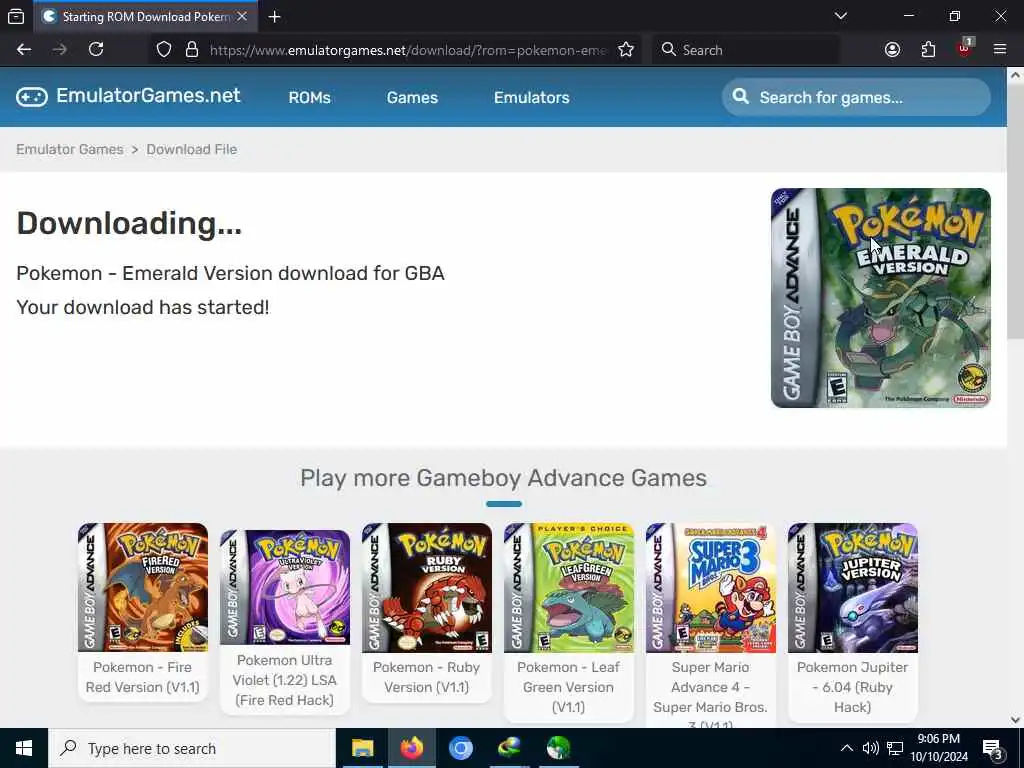Open the Emulators menu
Image resolution: width=1024 pixels, height=768 pixels.
coord(532,97)
